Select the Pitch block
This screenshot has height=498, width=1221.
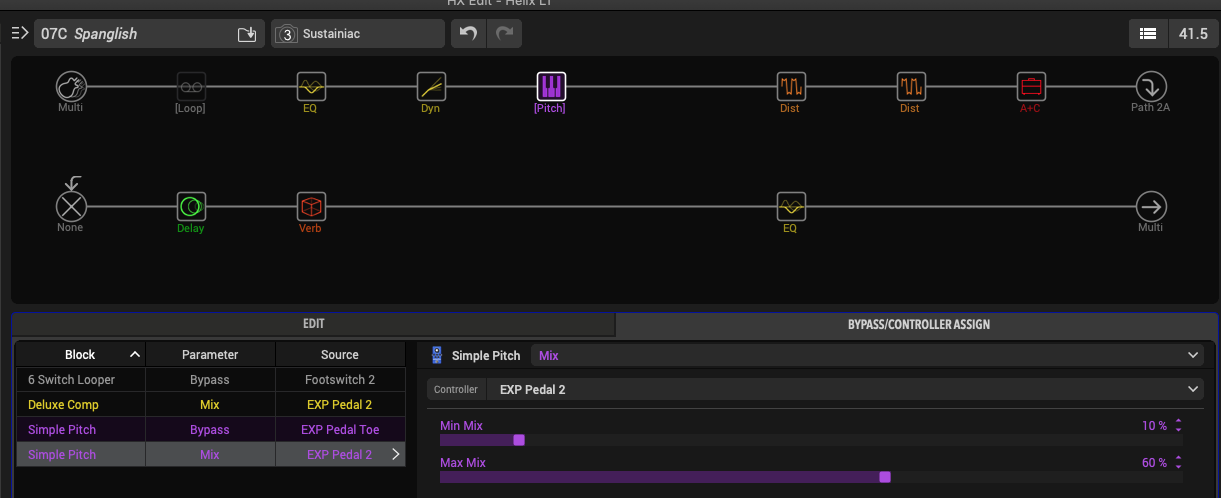click(x=550, y=86)
